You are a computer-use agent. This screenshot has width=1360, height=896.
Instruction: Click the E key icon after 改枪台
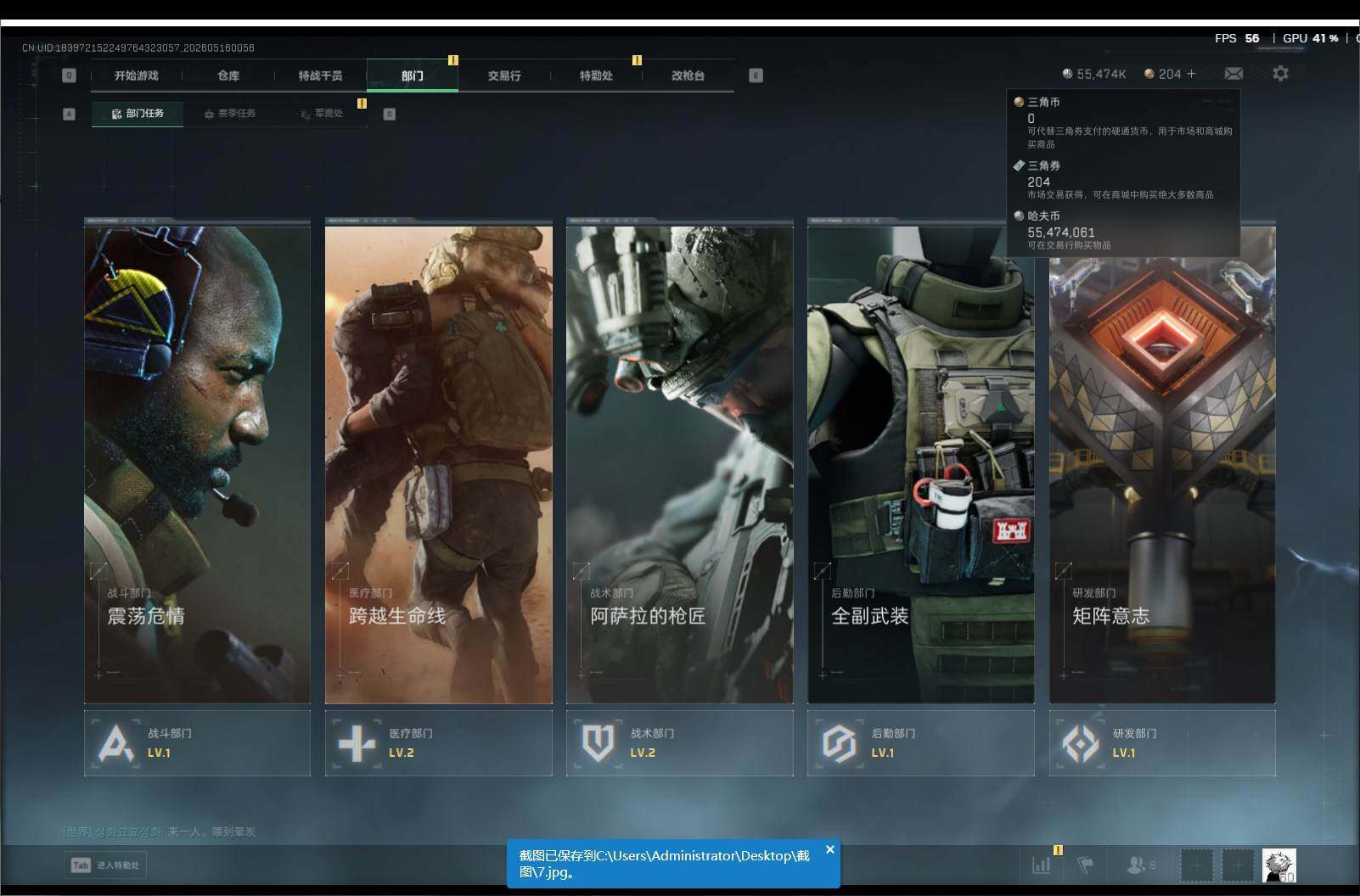click(756, 76)
